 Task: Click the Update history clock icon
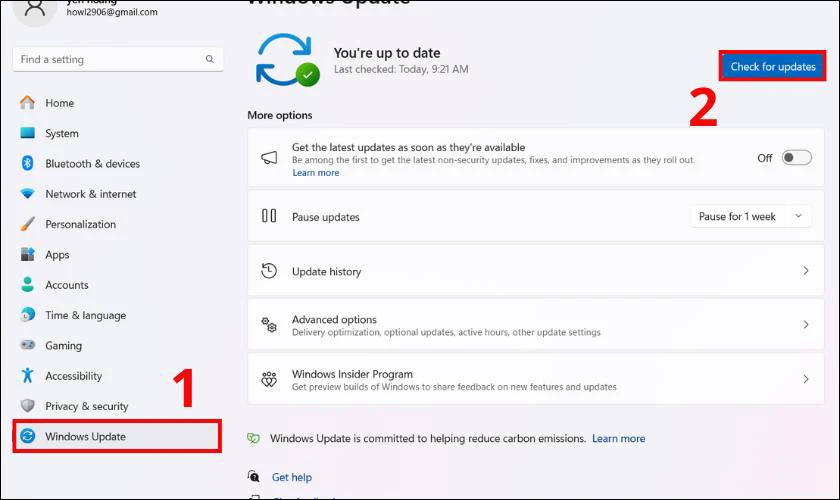coord(269,271)
